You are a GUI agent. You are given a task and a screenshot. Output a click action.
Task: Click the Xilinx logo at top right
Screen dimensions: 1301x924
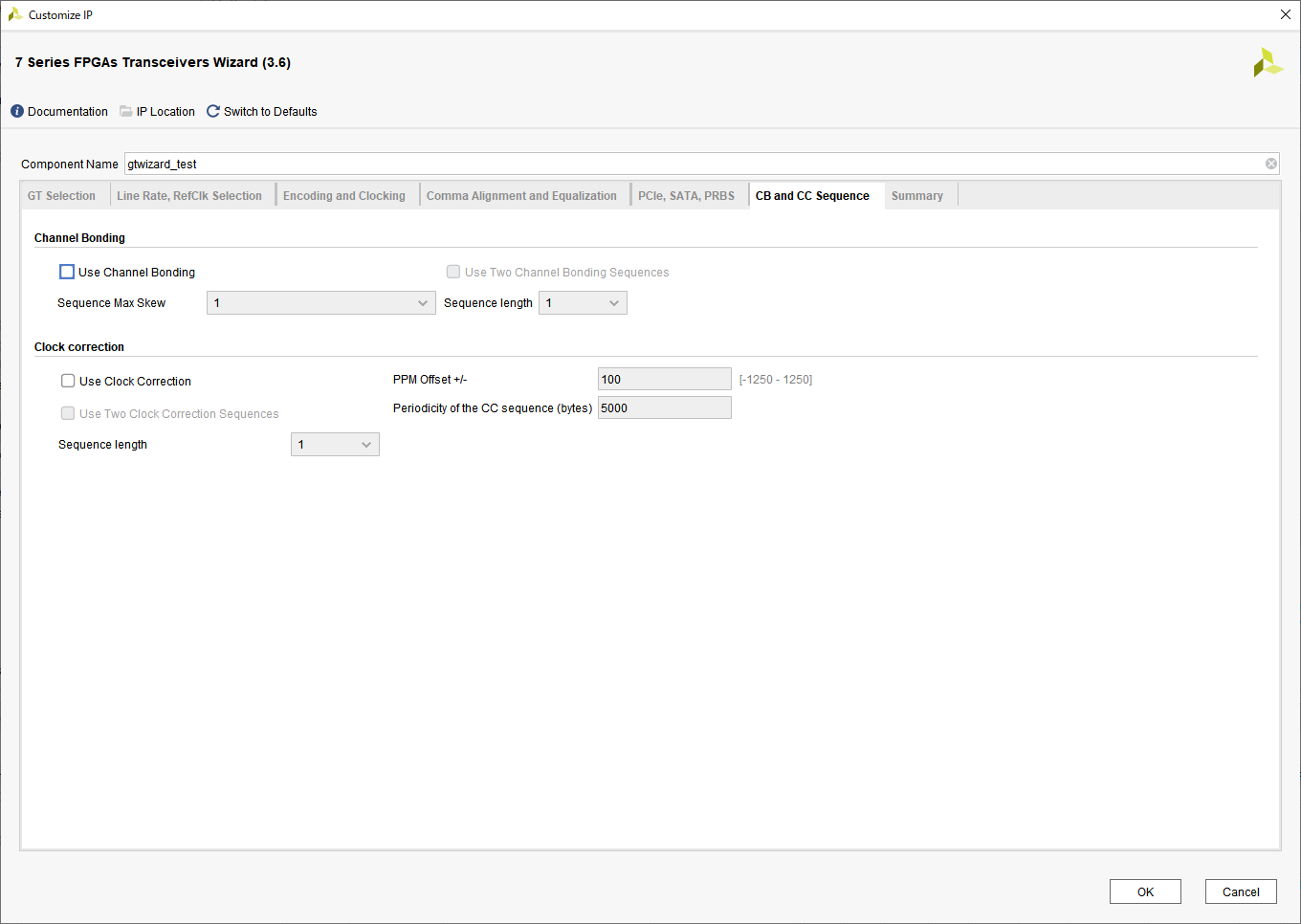tap(1268, 63)
